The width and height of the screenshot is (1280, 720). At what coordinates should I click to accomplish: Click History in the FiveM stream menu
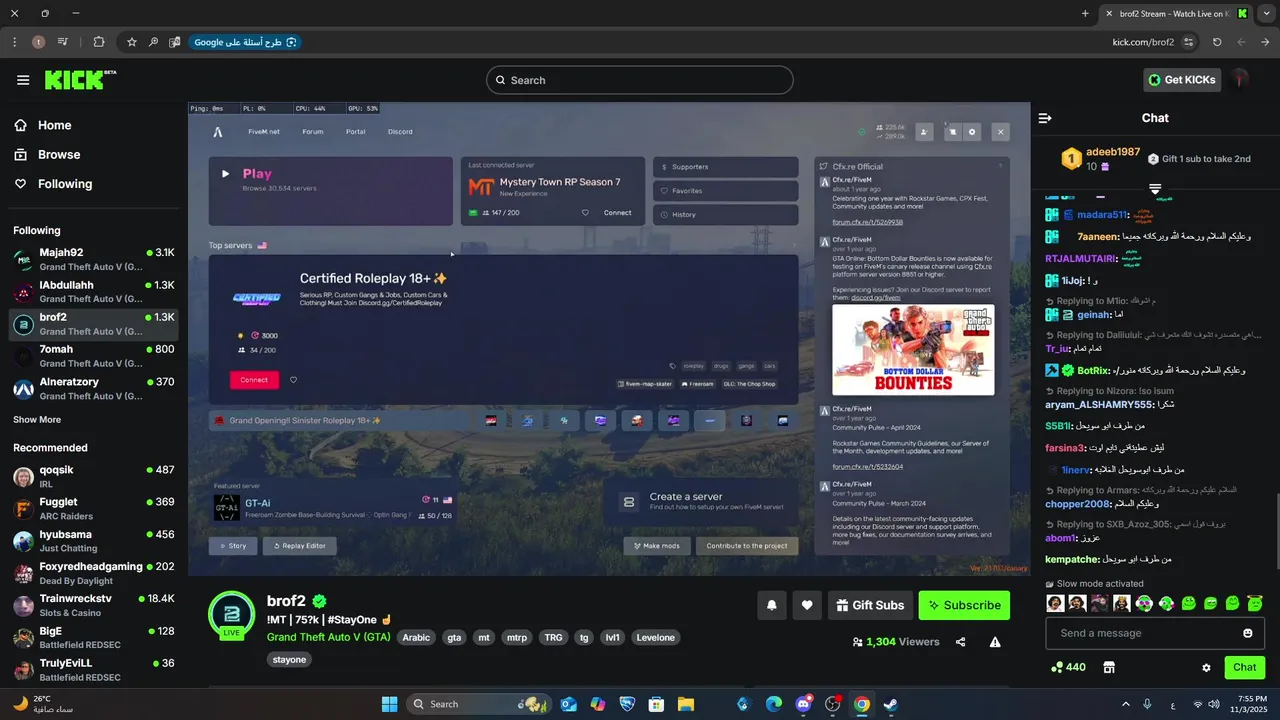[726, 215]
